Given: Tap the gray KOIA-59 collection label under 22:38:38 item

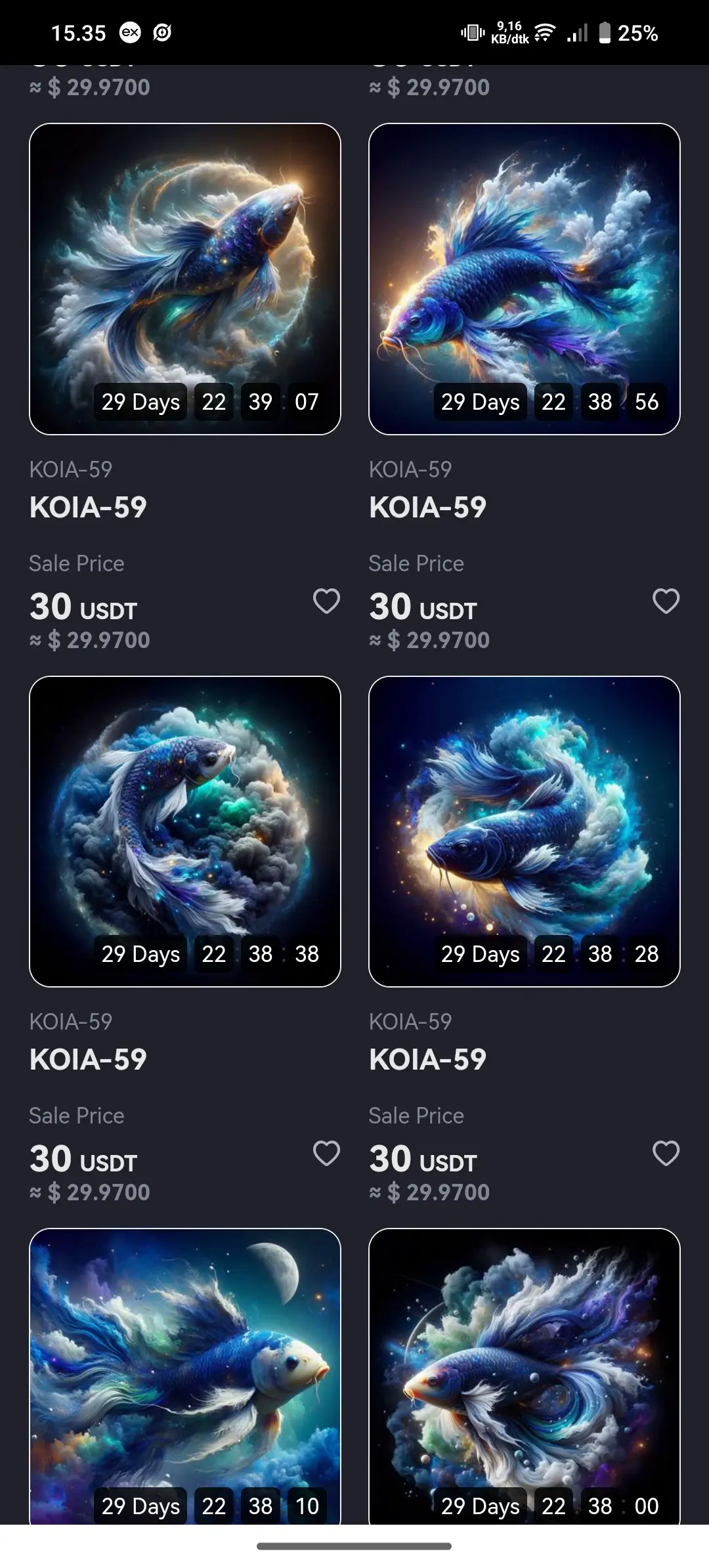Looking at the screenshot, I should pyautogui.click(x=71, y=1021).
